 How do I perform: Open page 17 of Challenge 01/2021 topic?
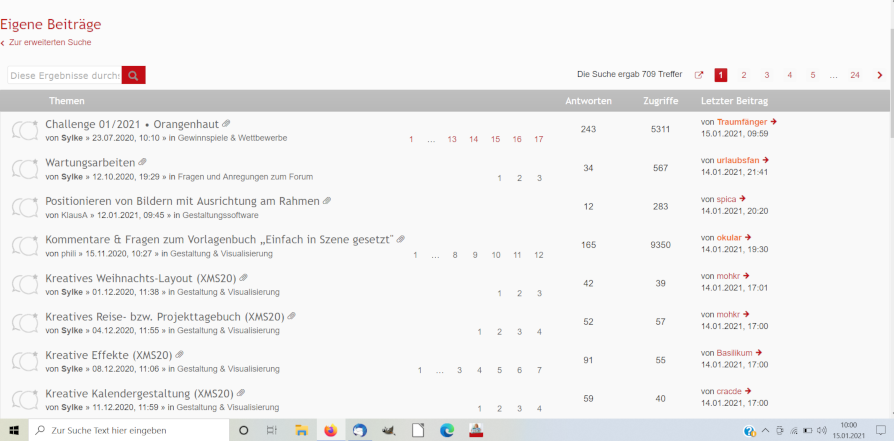(539, 139)
